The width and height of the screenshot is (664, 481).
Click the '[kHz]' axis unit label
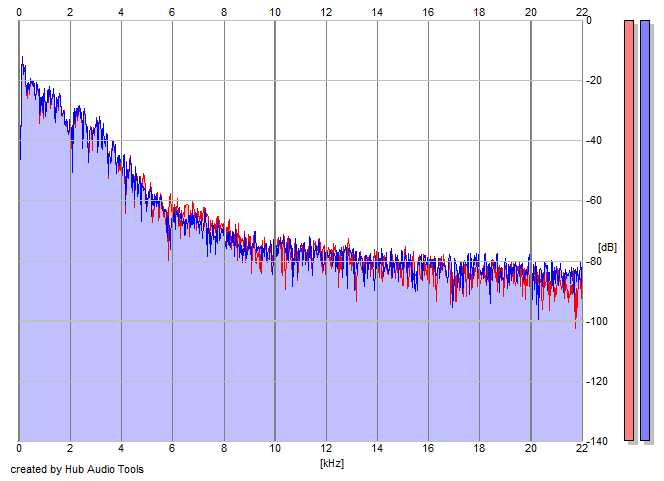(x=332, y=463)
